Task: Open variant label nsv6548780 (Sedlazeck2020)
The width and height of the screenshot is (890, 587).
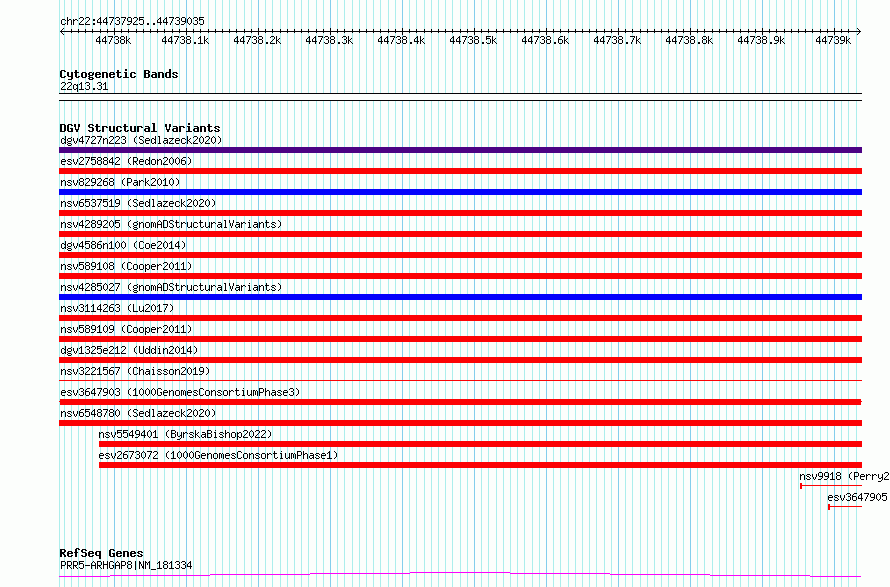Action: (x=138, y=413)
